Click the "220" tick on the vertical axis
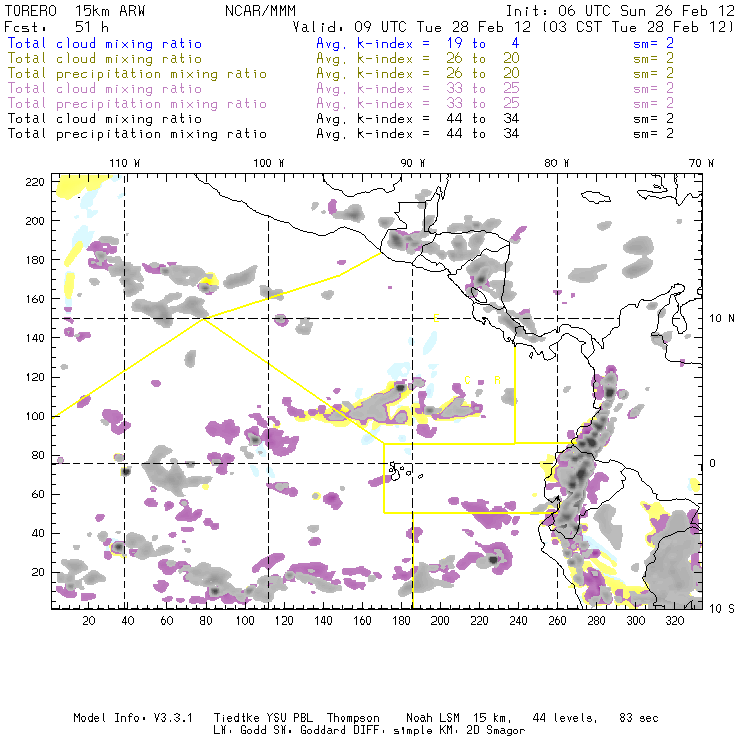 click(x=35, y=182)
